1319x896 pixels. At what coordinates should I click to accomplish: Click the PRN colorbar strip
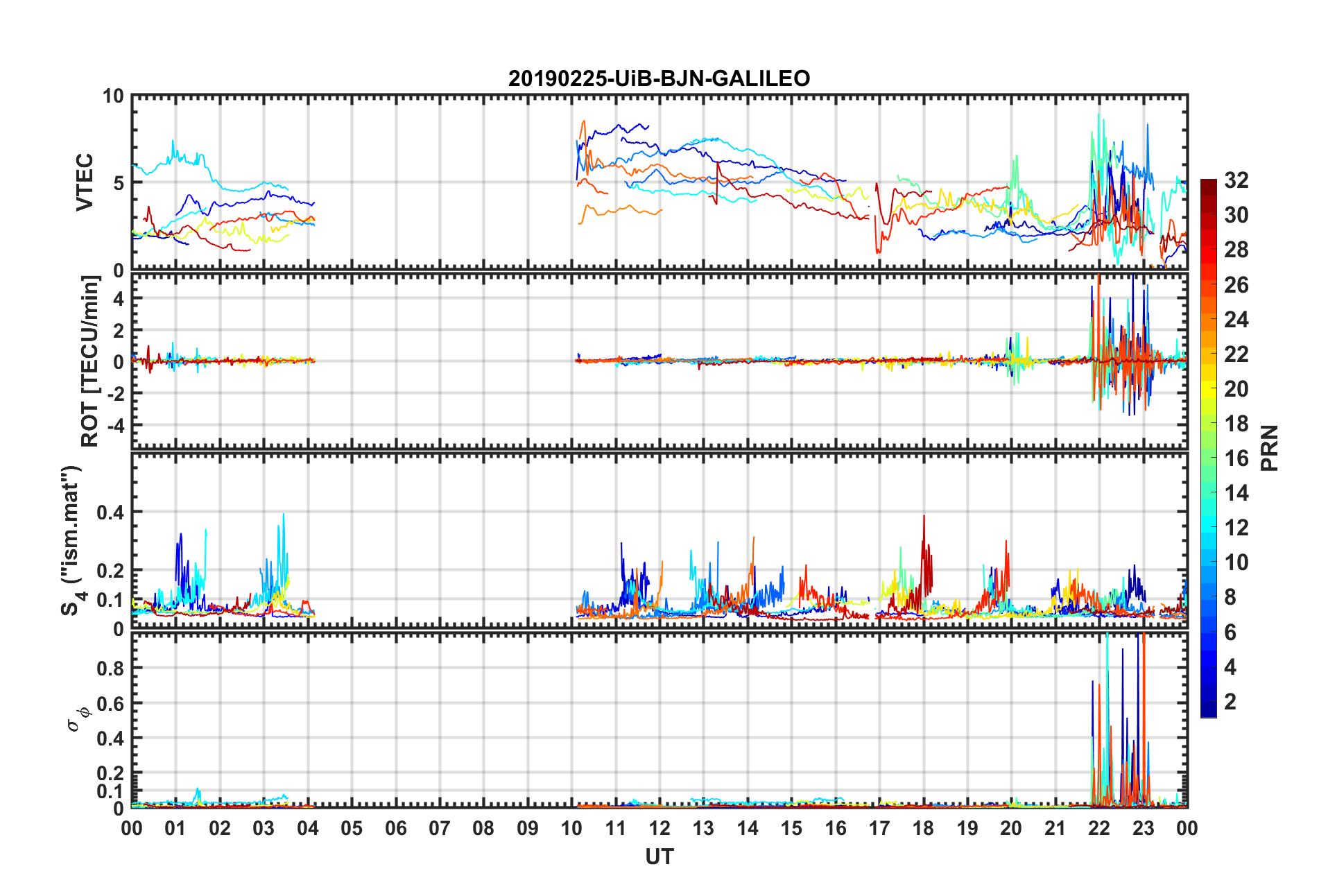tap(1209, 448)
